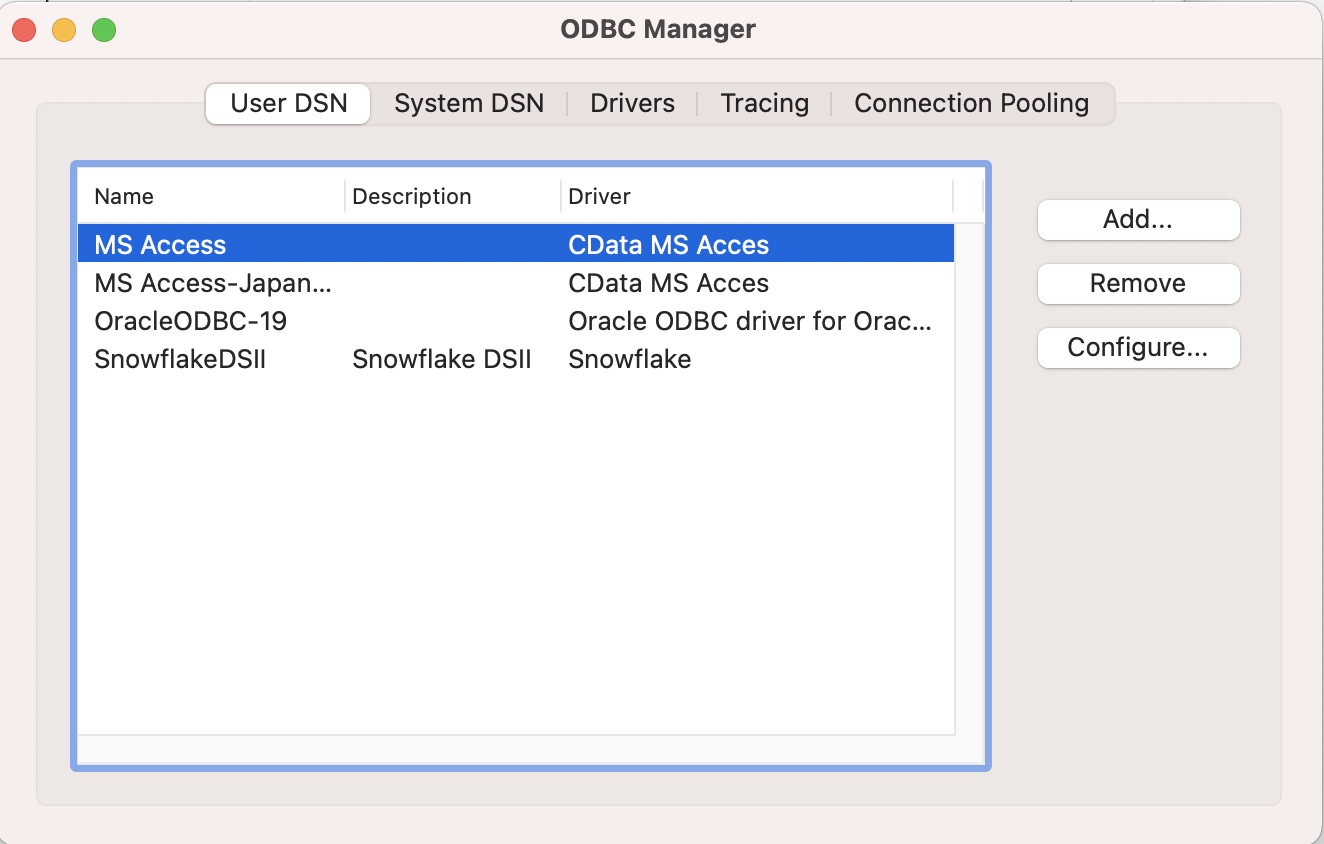The image size is (1324, 844).
Task: Select the MS Access name cell
Action: [x=160, y=245]
